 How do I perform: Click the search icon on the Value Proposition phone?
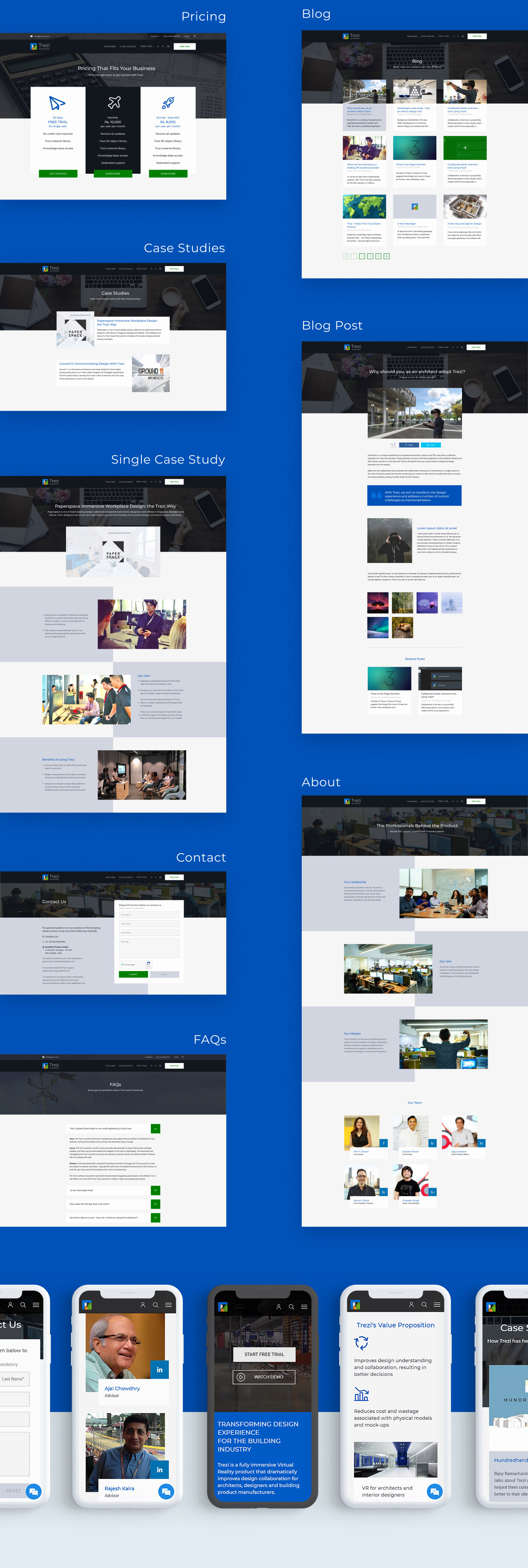click(424, 1305)
